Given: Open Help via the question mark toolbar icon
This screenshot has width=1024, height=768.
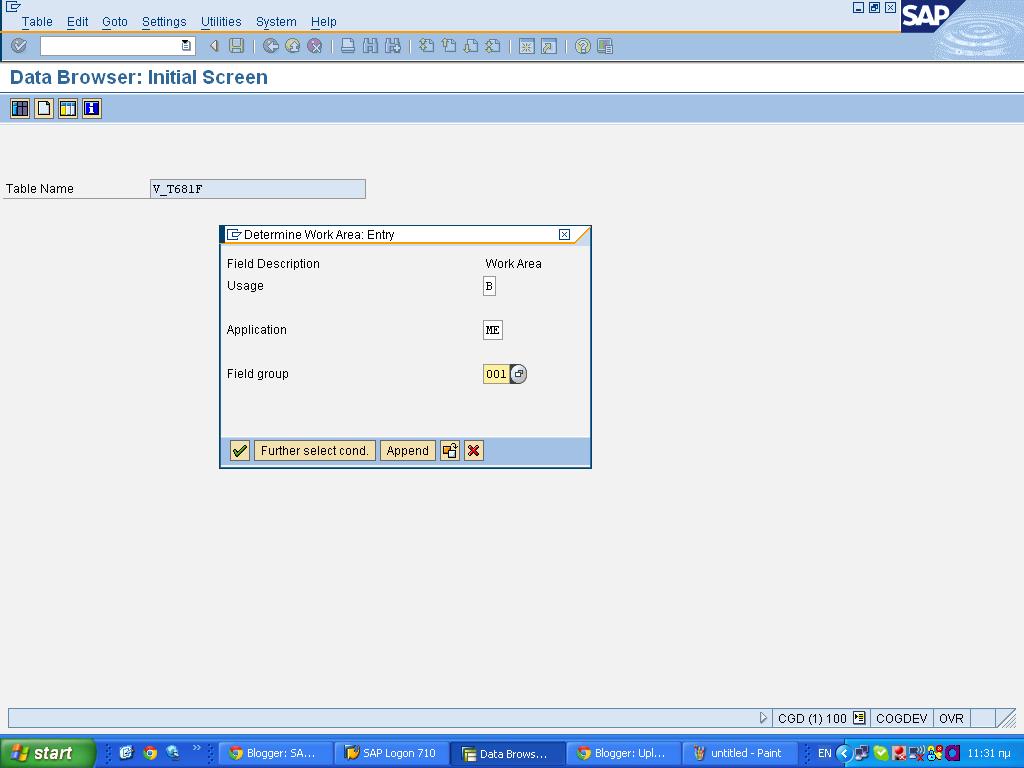Looking at the screenshot, I should [x=584, y=45].
